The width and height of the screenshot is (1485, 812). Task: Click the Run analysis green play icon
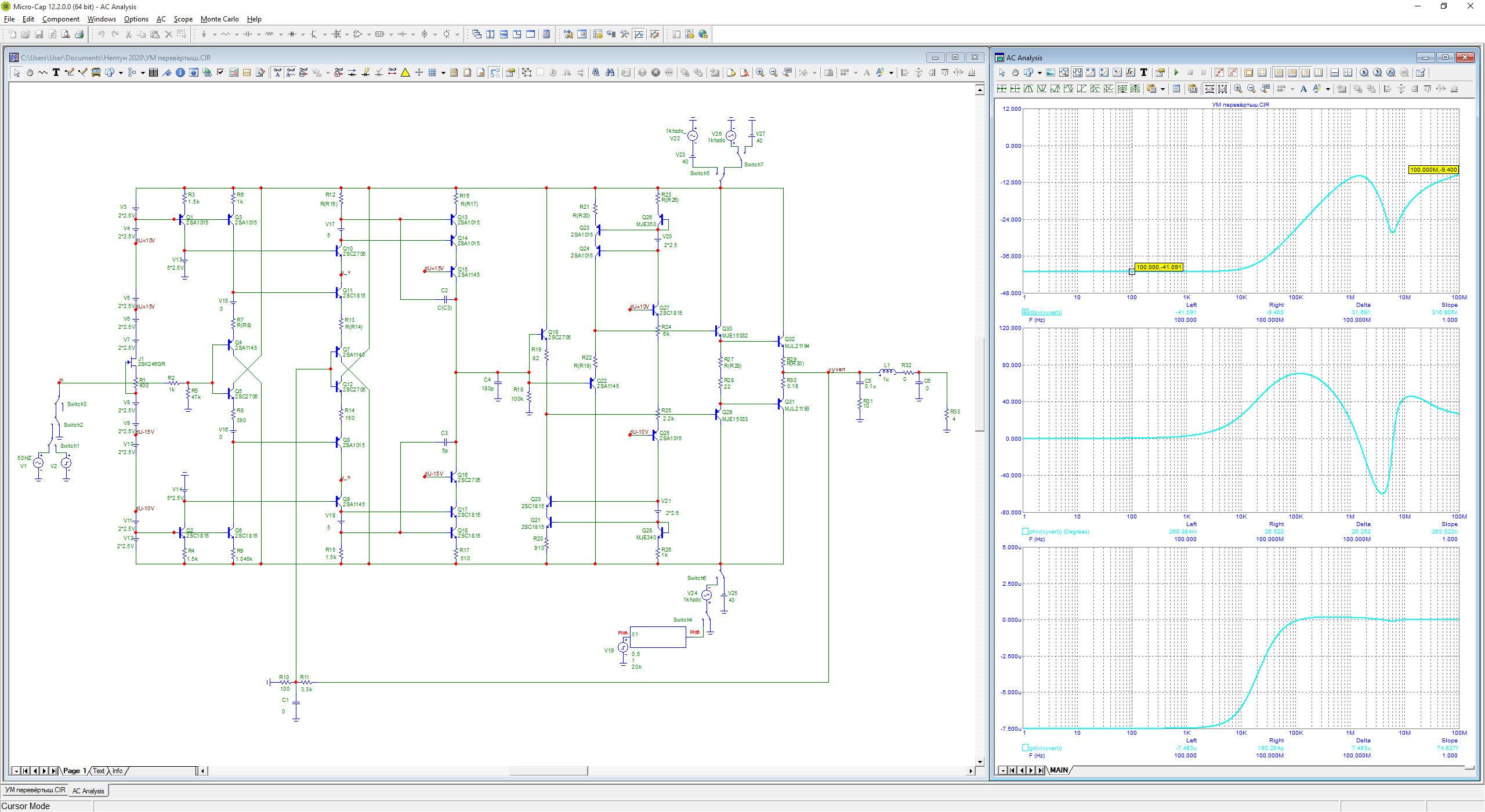tap(1176, 72)
